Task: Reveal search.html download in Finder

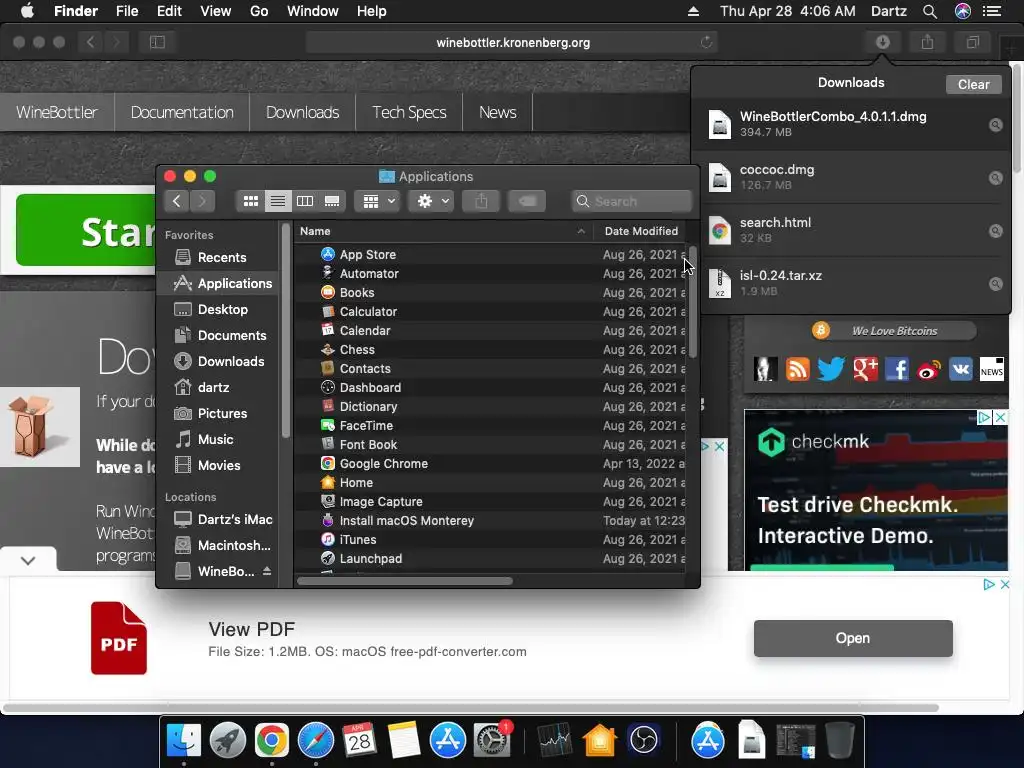Action: [x=995, y=231]
